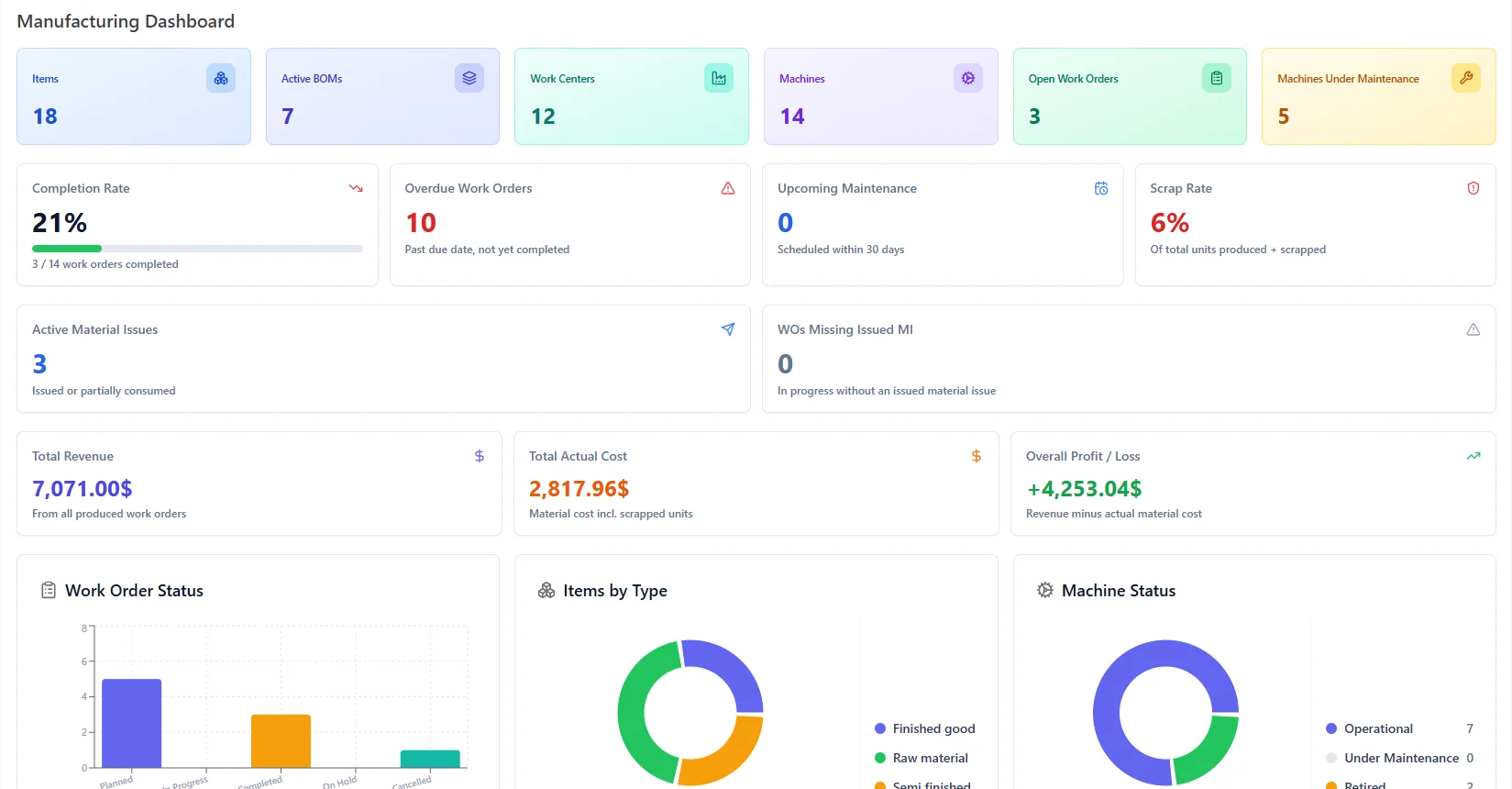The image size is (1512, 789).
Task: Click the 7,071.00$ total revenue value
Action: pos(83,489)
